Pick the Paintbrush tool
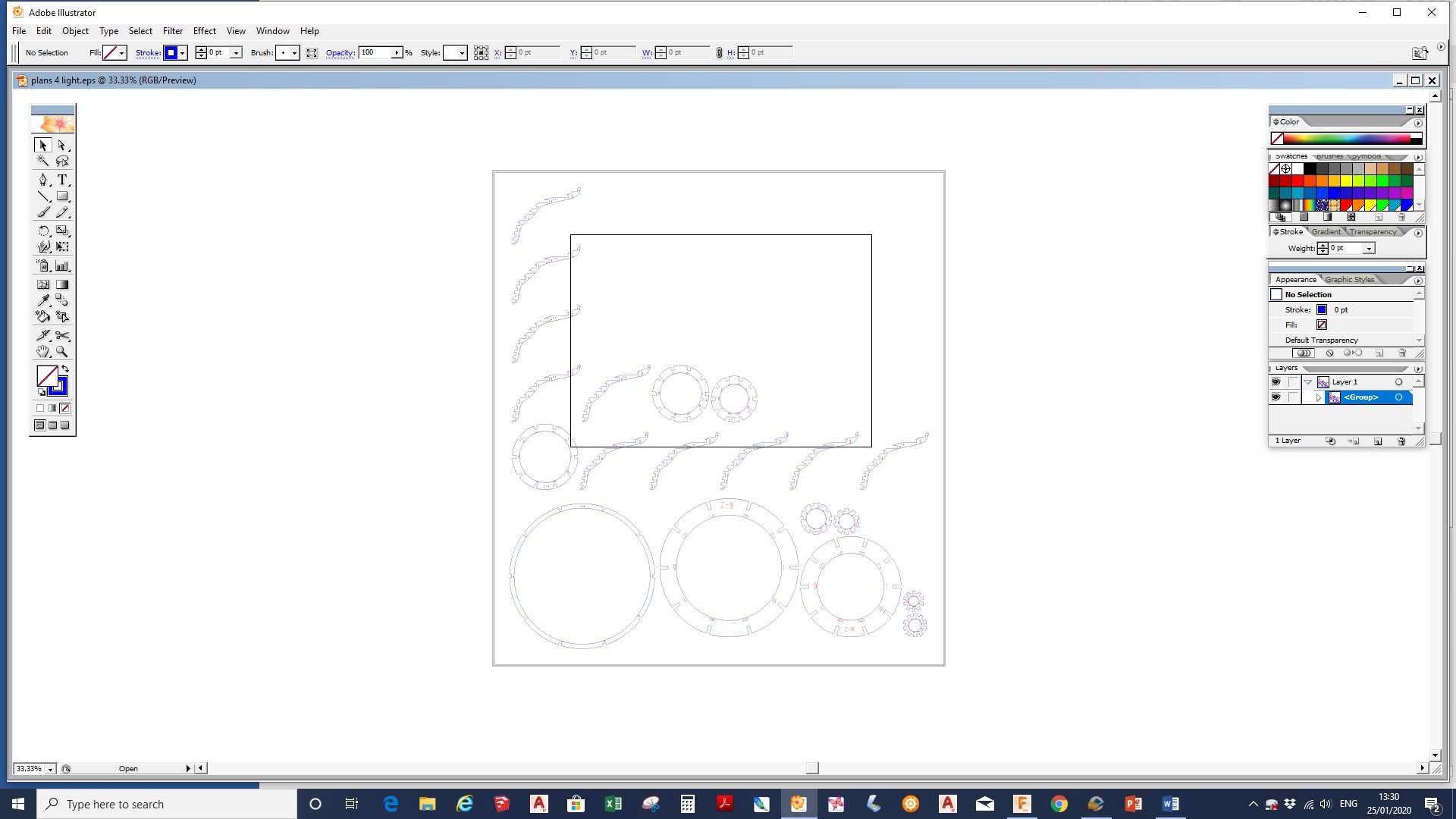Viewport: 1456px width, 819px height. pyautogui.click(x=43, y=213)
